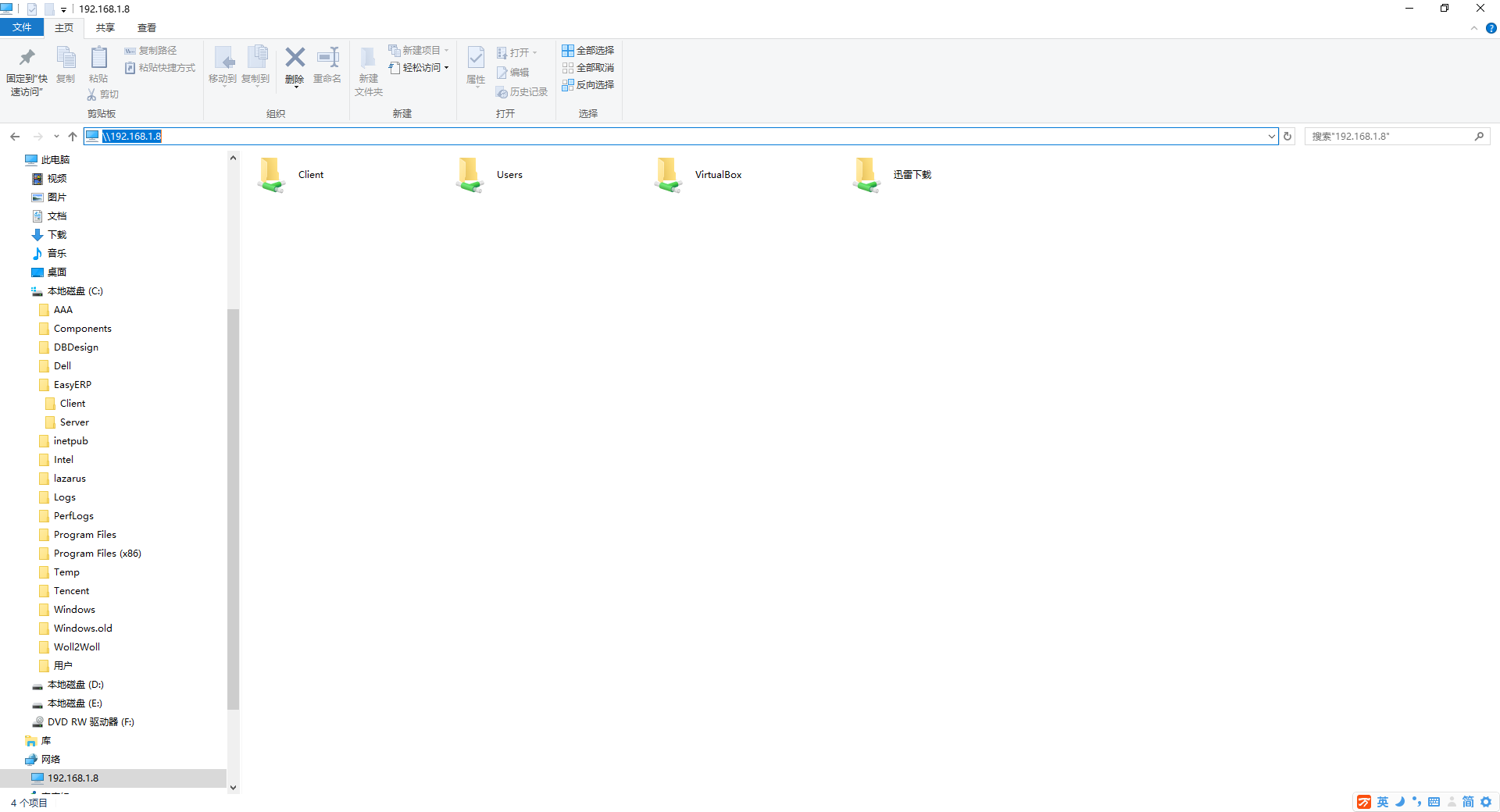Click Select All (全部选择)

click(587, 51)
